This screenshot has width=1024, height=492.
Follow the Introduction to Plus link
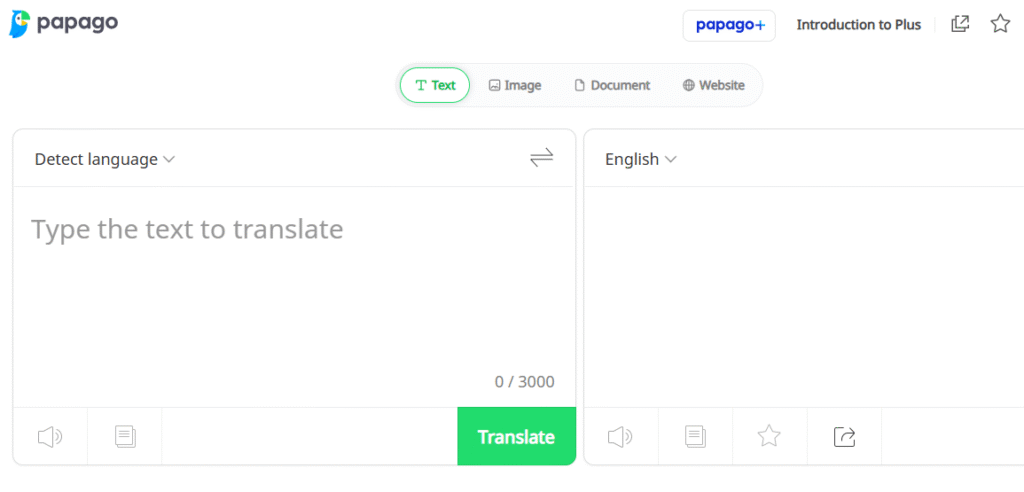pyautogui.click(x=858, y=25)
